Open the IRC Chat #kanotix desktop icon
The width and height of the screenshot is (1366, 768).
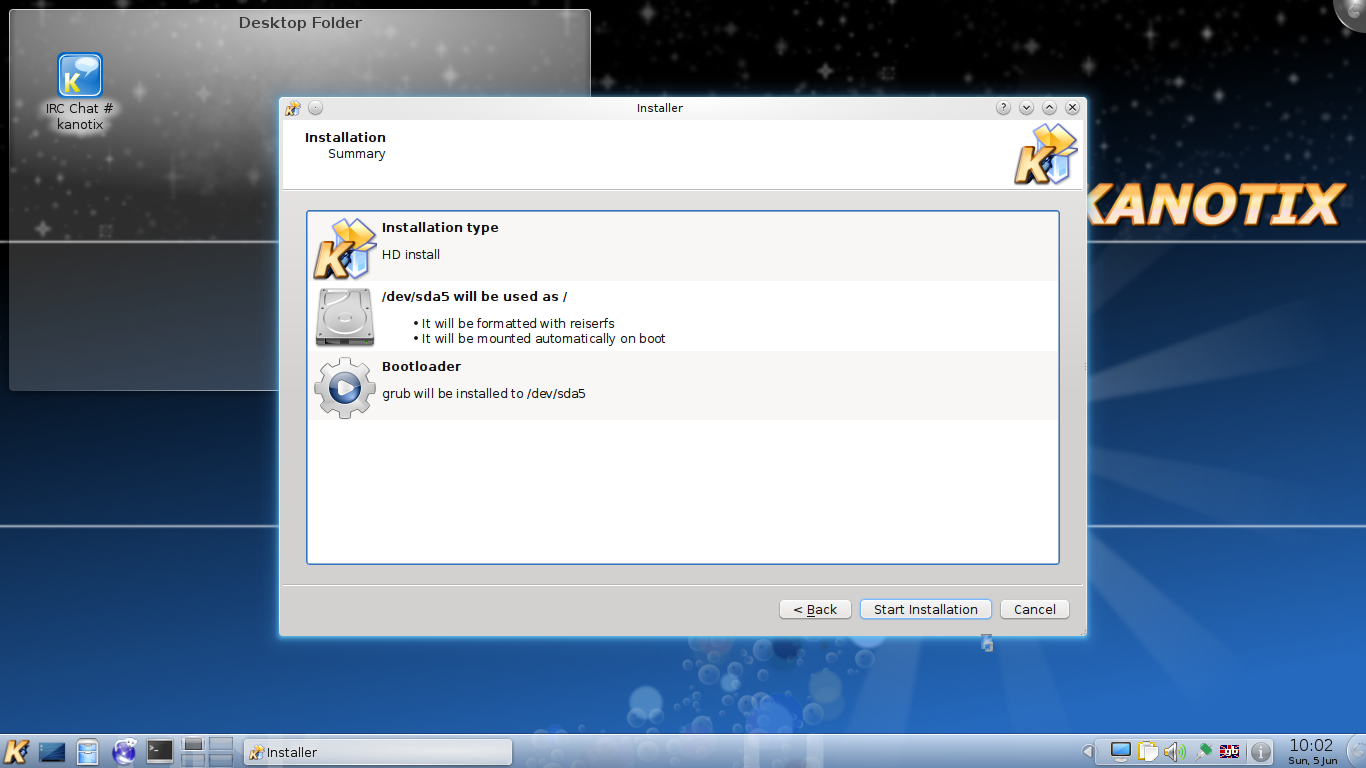click(x=80, y=92)
